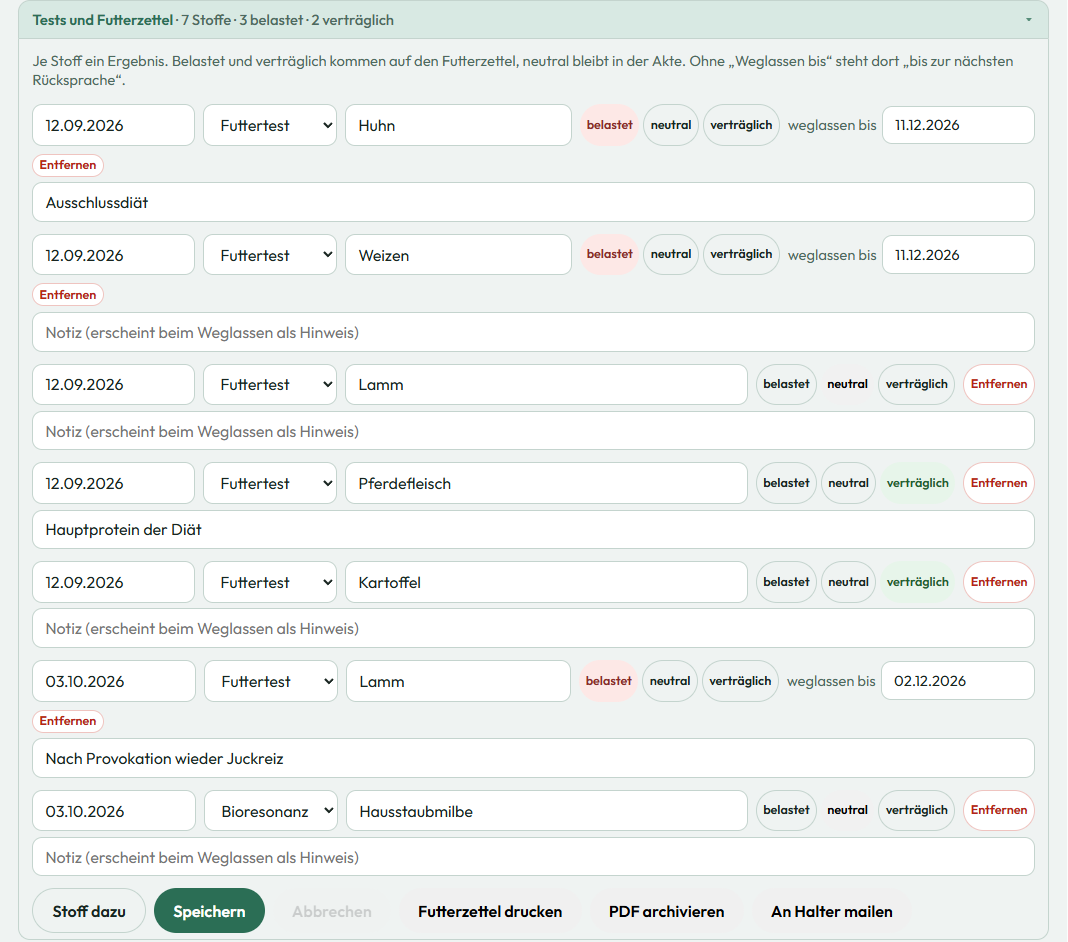Open the test type dropdown for Huhn
Screen dimensions: 1068x942
coord(270,125)
